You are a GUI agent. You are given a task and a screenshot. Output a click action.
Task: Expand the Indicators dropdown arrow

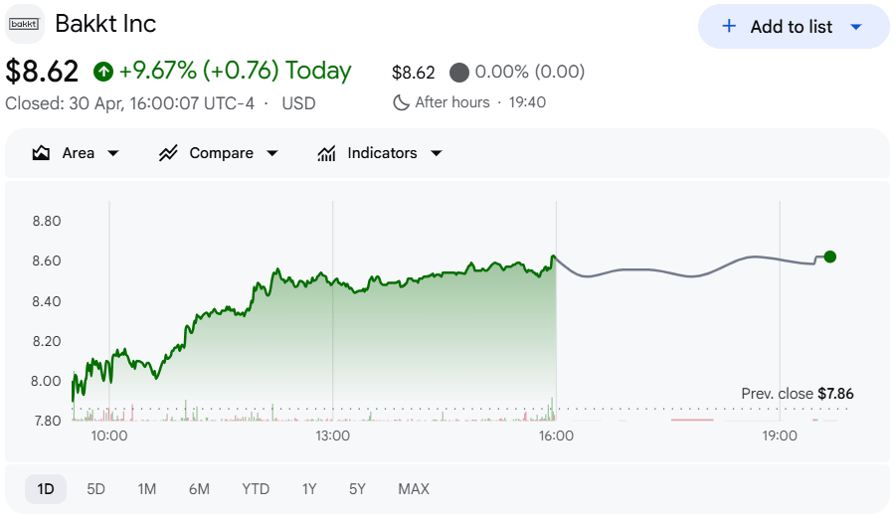point(436,153)
